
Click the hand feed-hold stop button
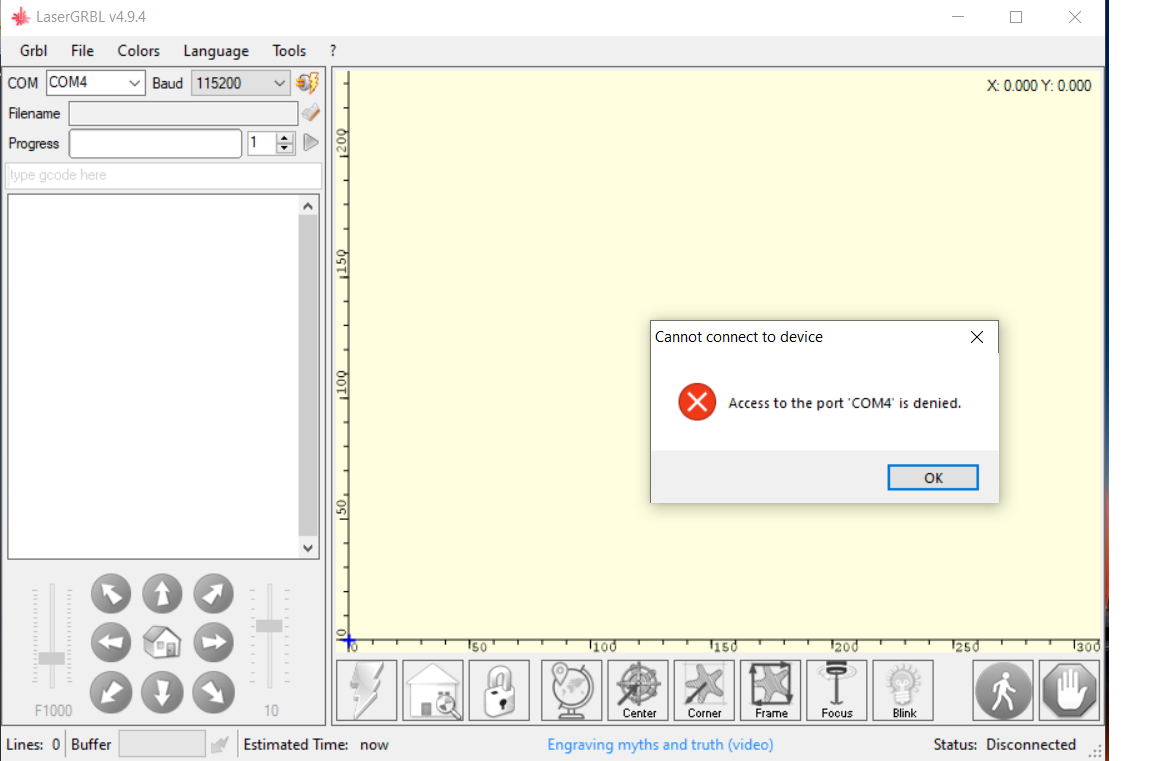[1069, 690]
